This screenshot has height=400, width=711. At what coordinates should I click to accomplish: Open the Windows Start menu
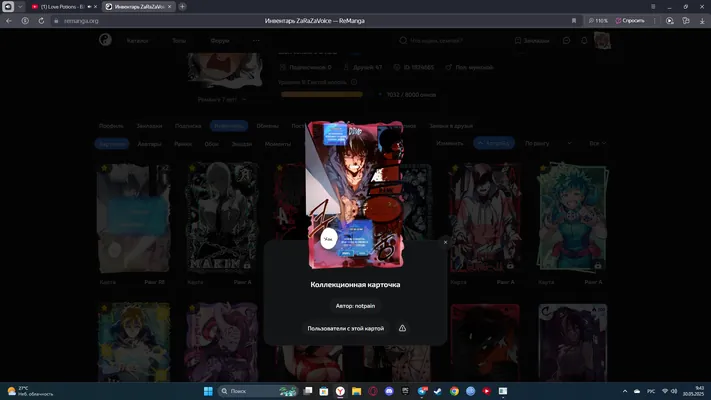point(208,391)
